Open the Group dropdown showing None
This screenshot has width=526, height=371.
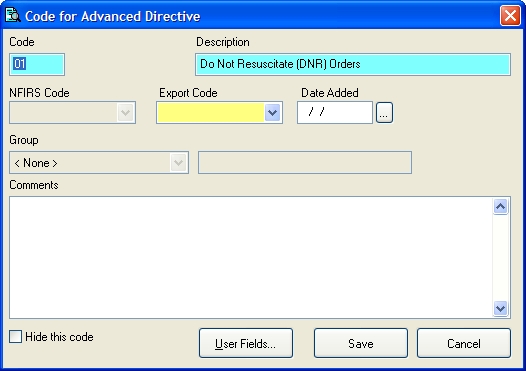[x=99, y=163]
